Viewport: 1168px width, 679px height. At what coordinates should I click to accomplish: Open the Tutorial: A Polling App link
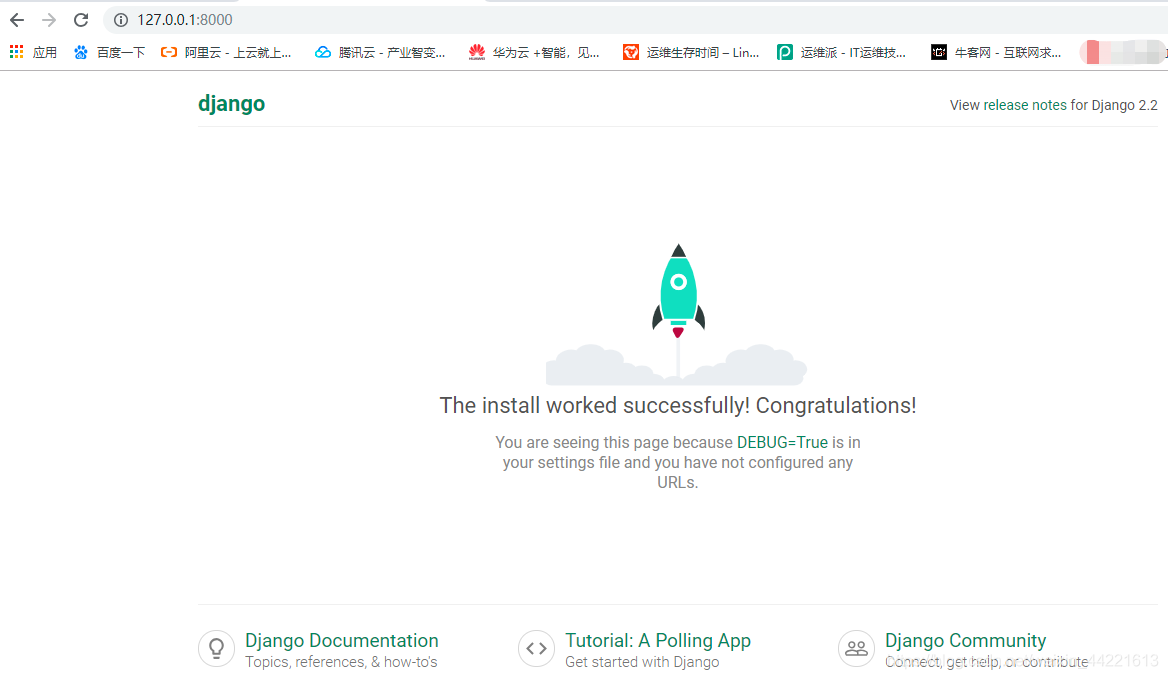[658, 640]
